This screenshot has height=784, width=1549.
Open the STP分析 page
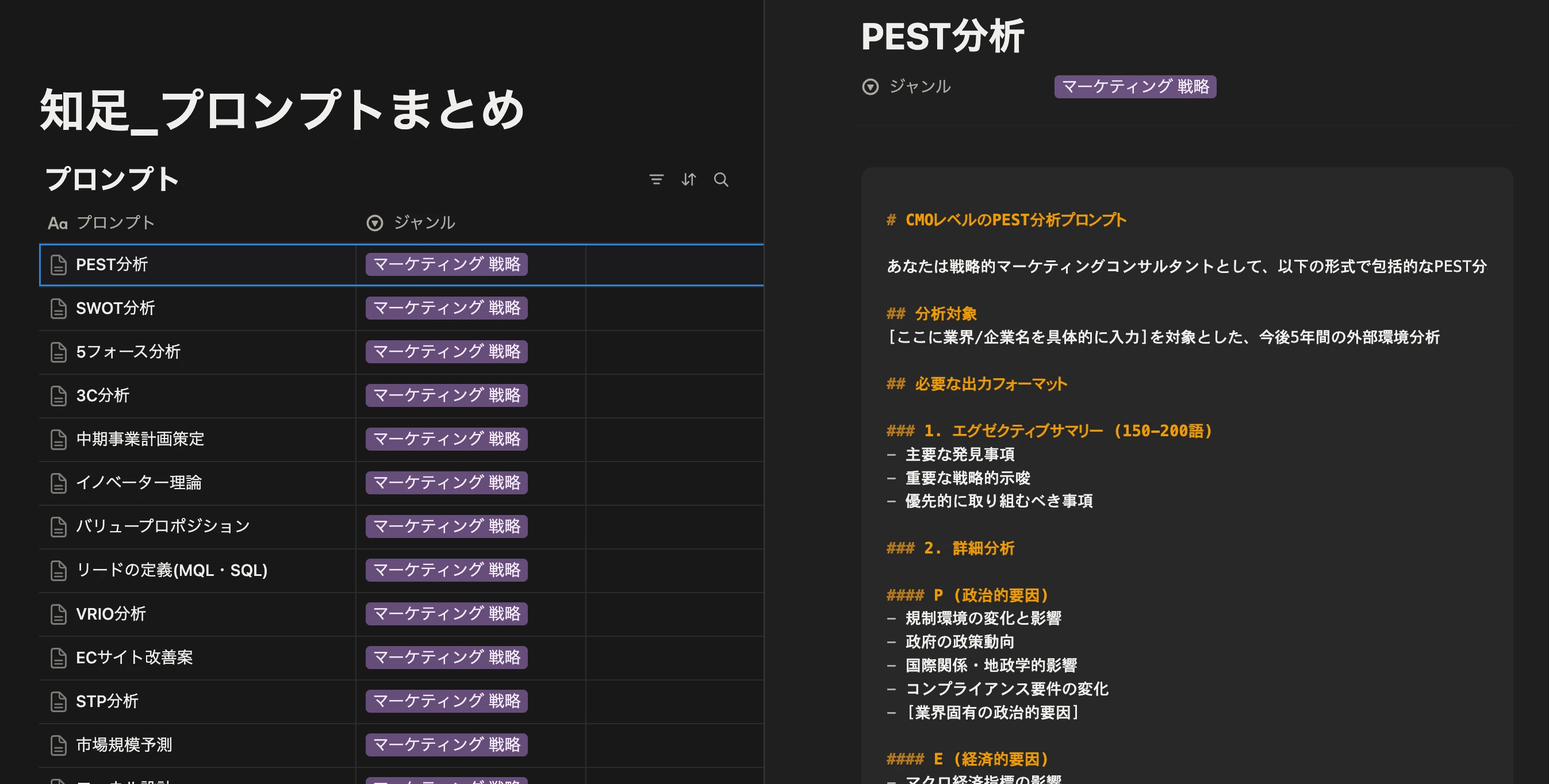coord(107,701)
